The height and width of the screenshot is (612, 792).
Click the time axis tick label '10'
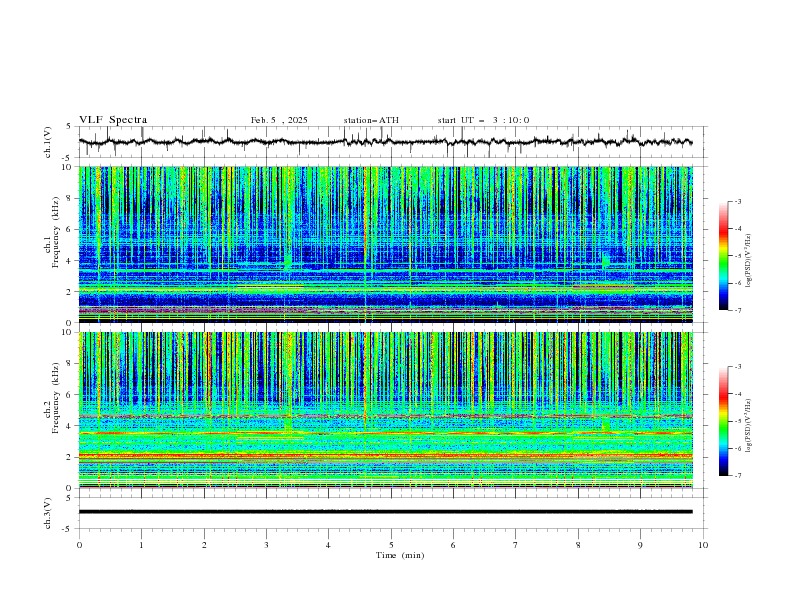pos(703,545)
